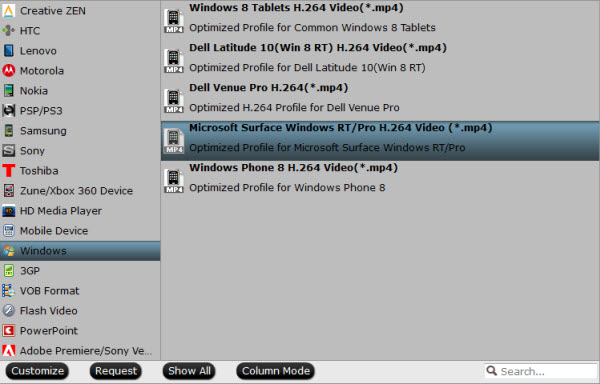The image size is (600, 384).
Task: Click the Motorola logo icon
Action: click(8, 70)
